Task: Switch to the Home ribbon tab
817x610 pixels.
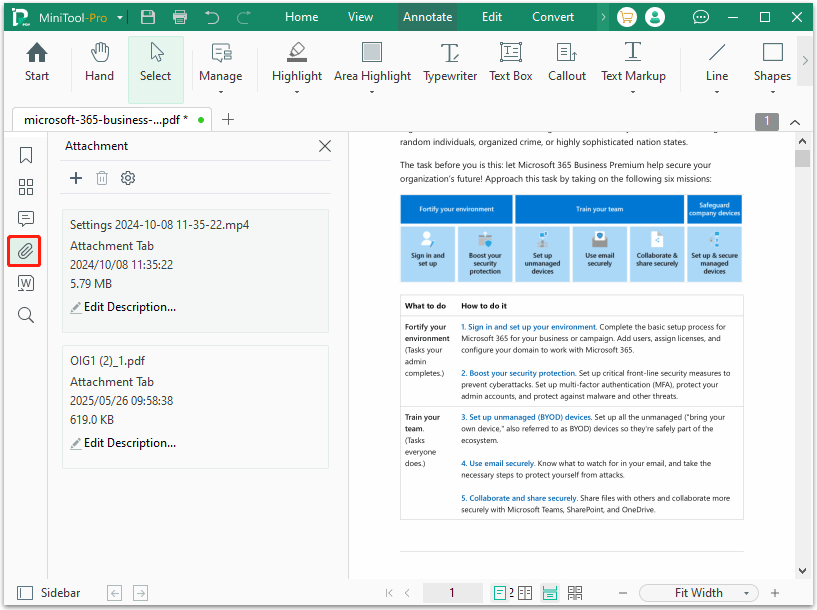Action: (302, 17)
